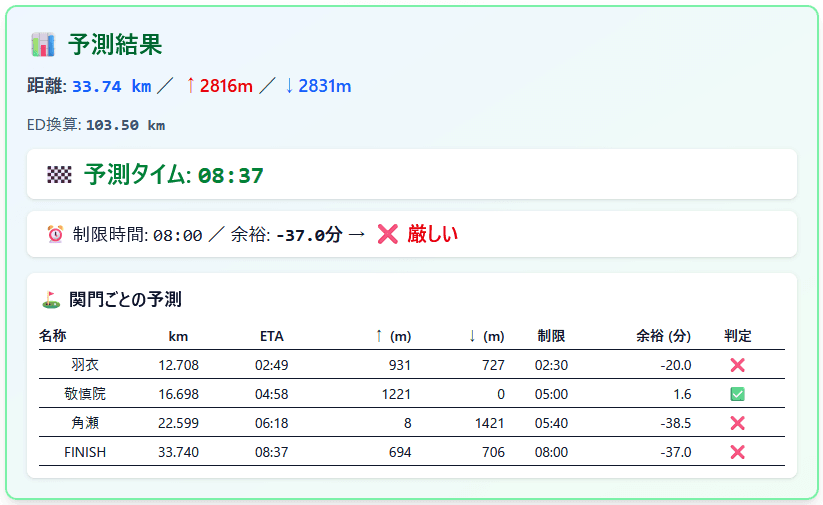This screenshot has height=505, width=823.
Task: Click the ascent value ↑2816m
Action: click(220, 86)
